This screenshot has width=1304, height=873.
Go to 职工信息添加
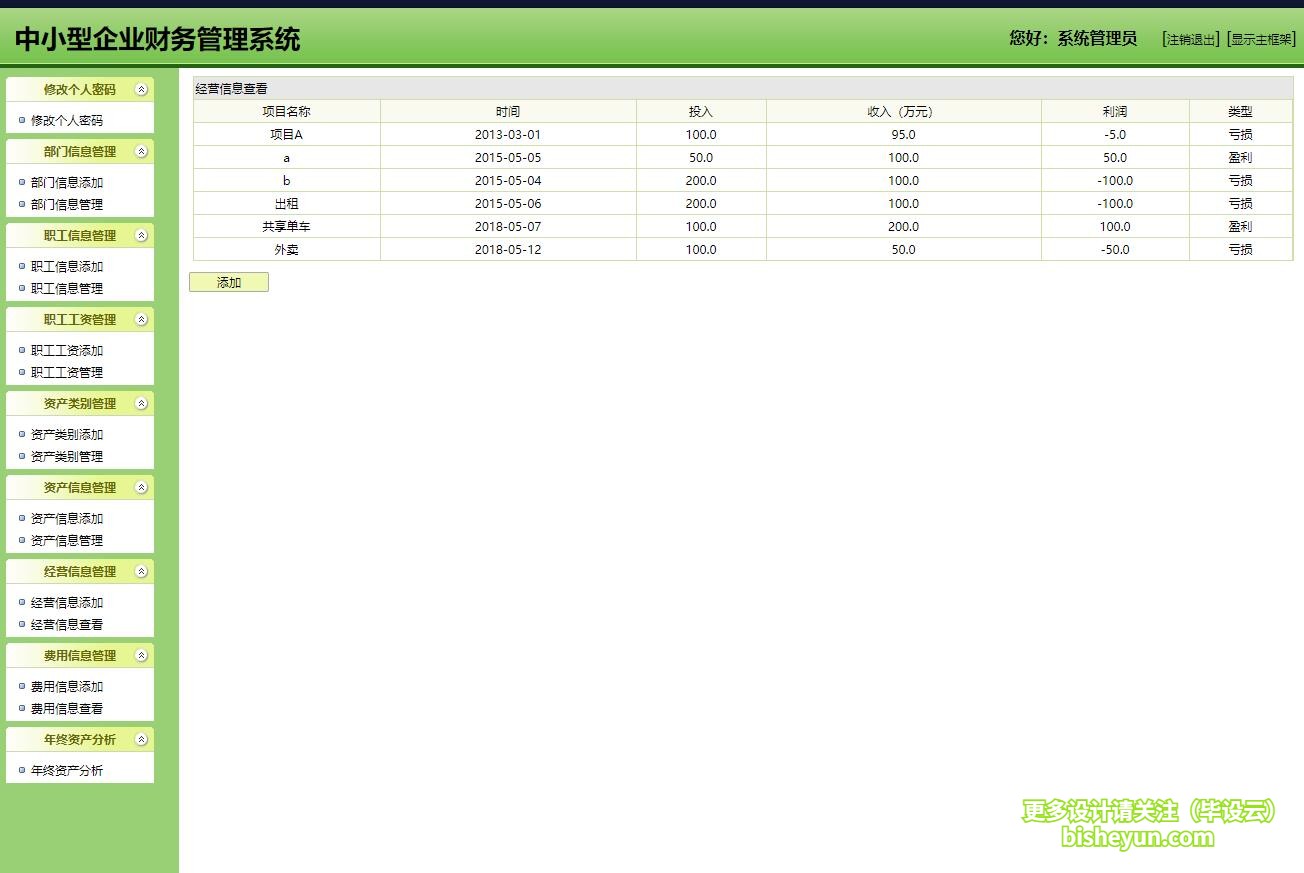(67, 267)
